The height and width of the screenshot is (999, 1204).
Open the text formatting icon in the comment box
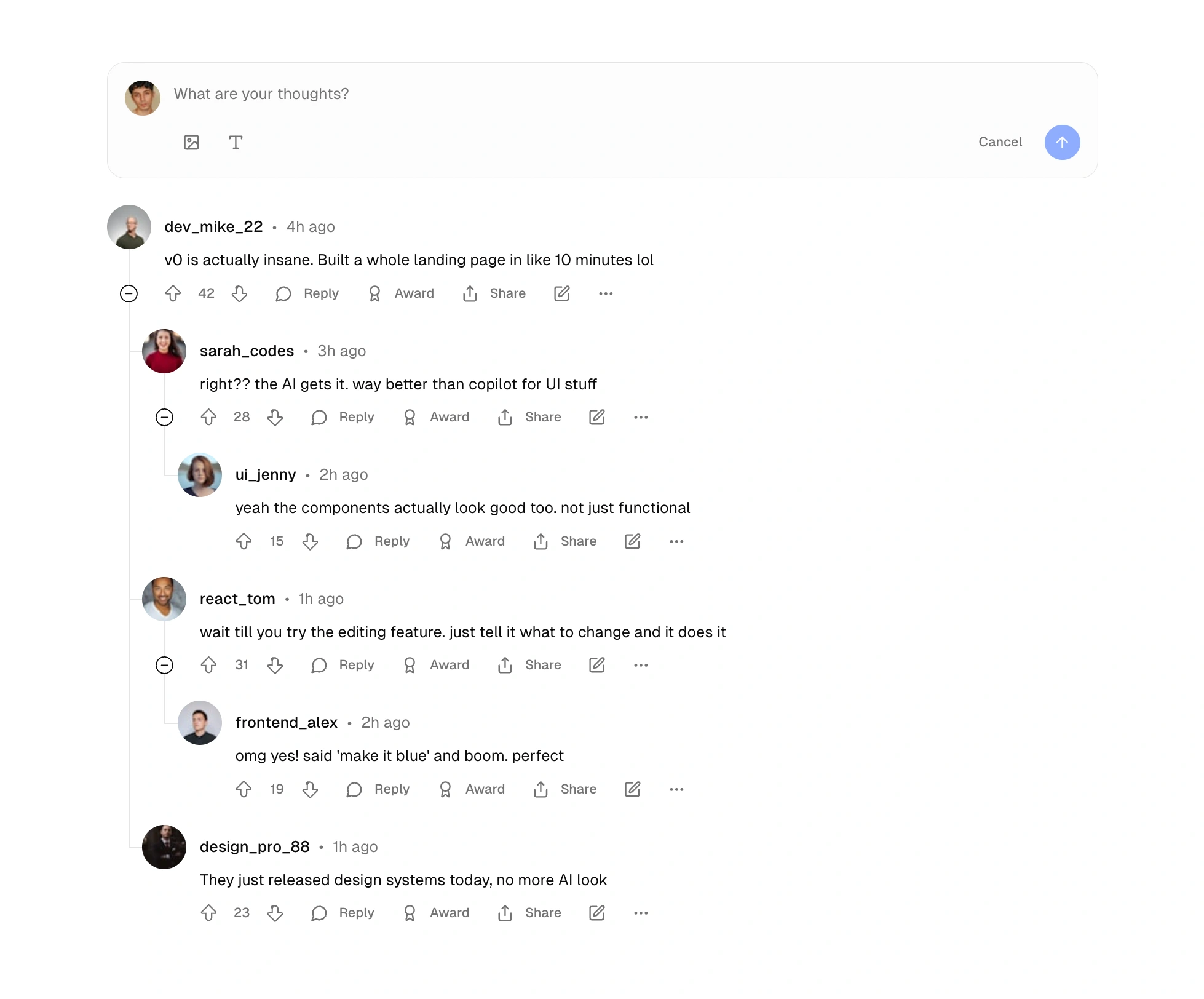click(x=236, y=143)
